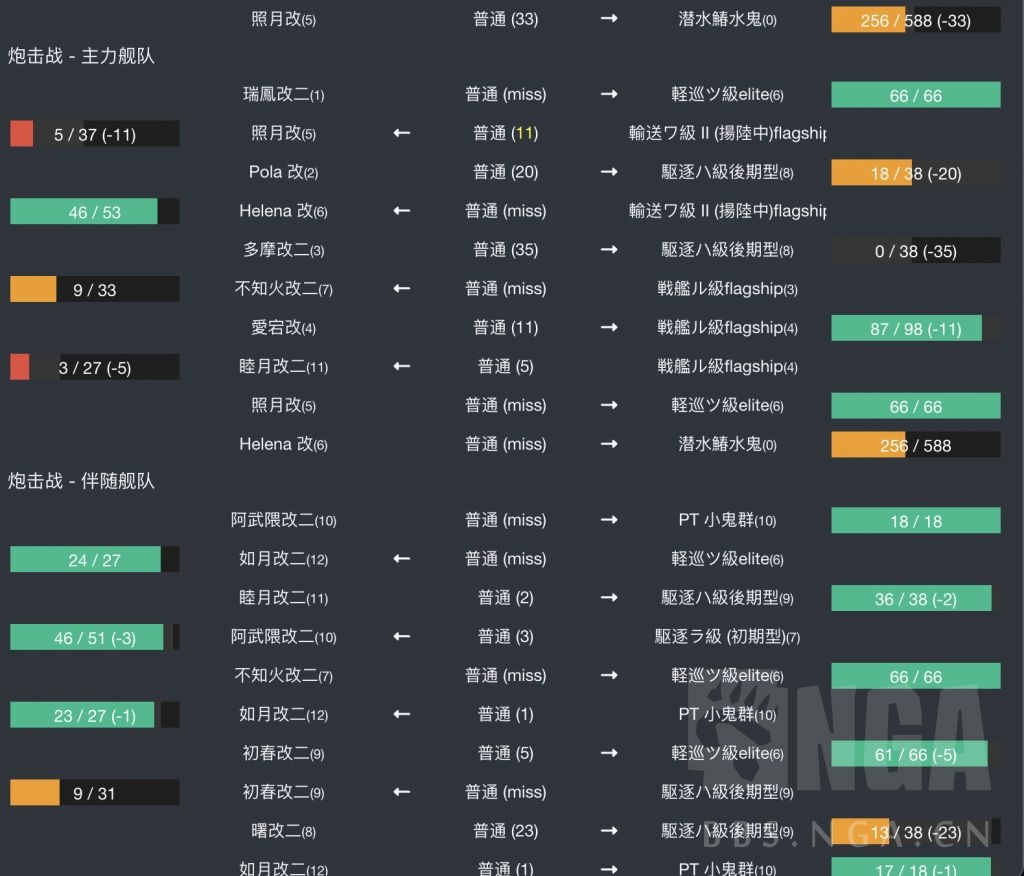Click the right arrow next to 照月改 attacking 潜水鰆水鬼
Image resolution: width=1024 pixels, height=876 pixels.
pyautogui.click(x=609, y=19)
